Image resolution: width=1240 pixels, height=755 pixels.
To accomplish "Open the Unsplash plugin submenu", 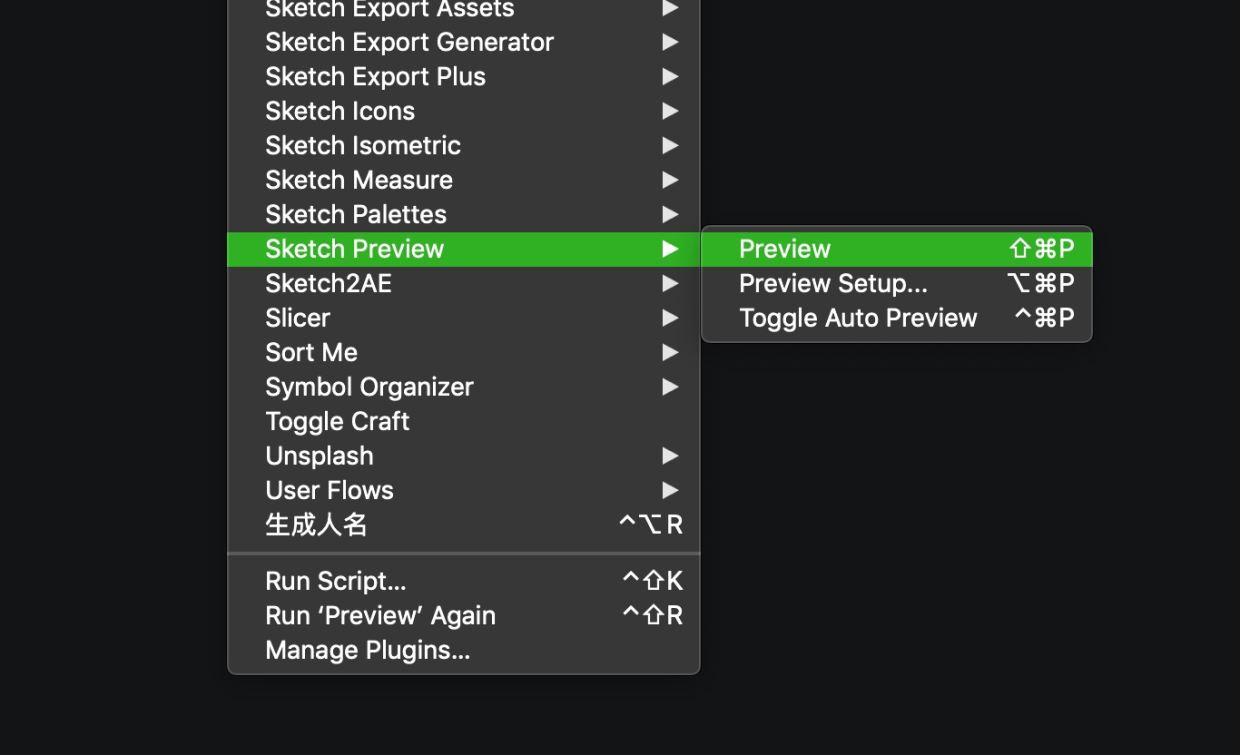I will coord(463,456).
